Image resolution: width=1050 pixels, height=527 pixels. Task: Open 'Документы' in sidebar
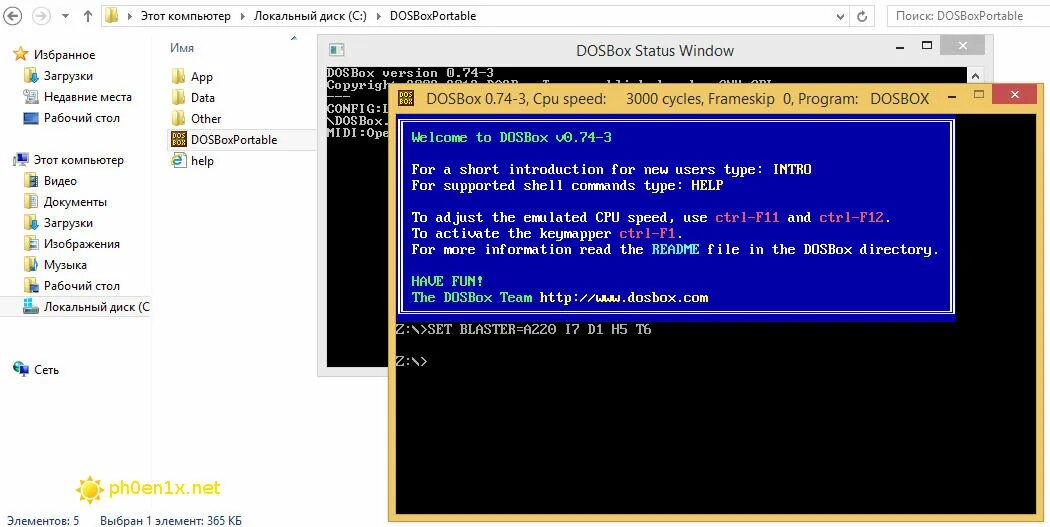pos(75,202)
